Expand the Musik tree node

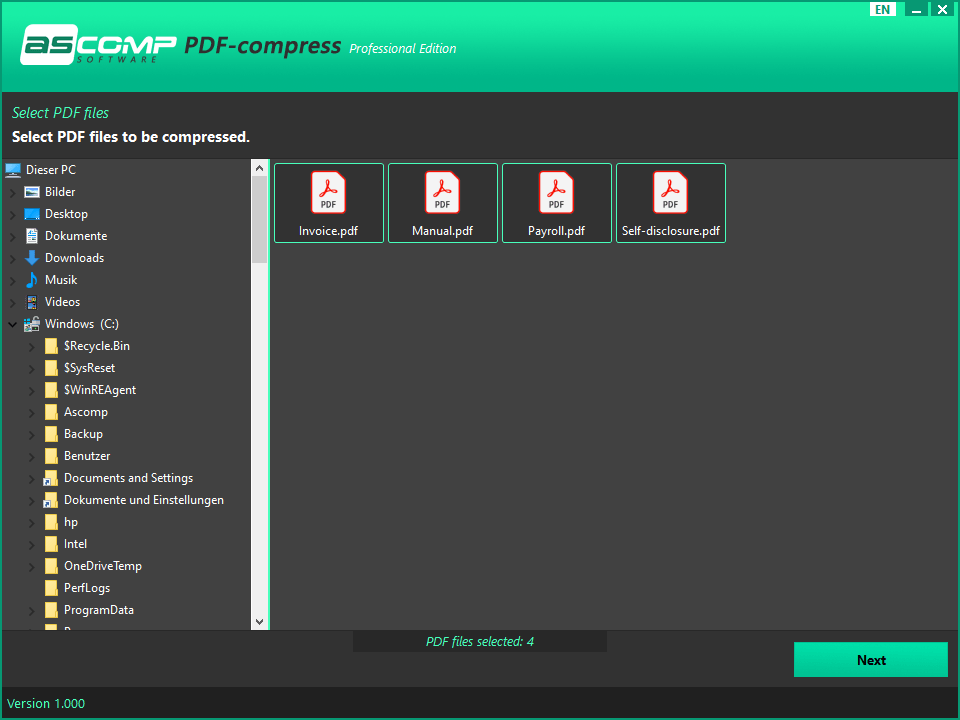pos(13,281)
